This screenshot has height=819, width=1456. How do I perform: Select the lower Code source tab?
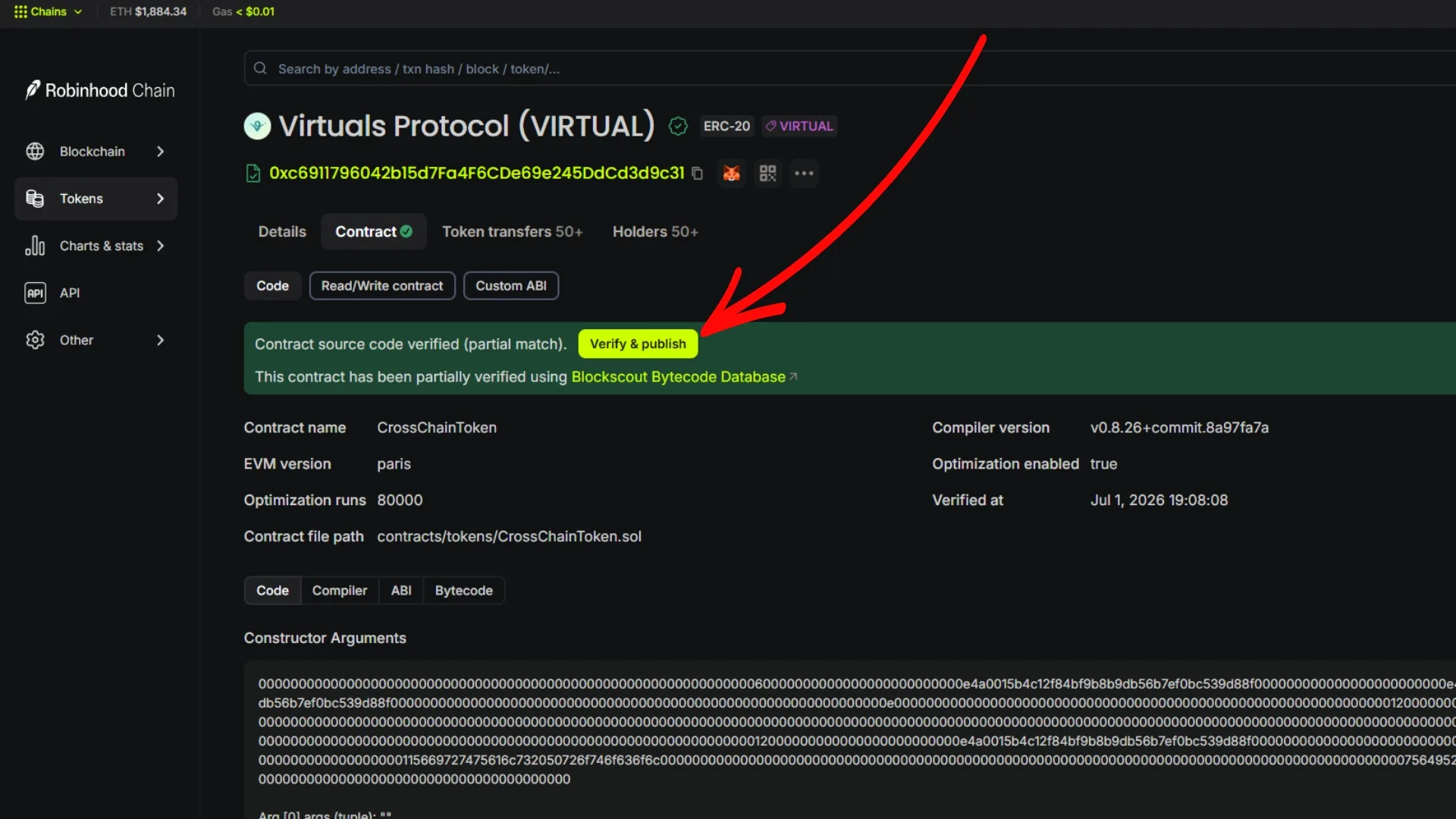pyautogui.click(x=272, y=591)
